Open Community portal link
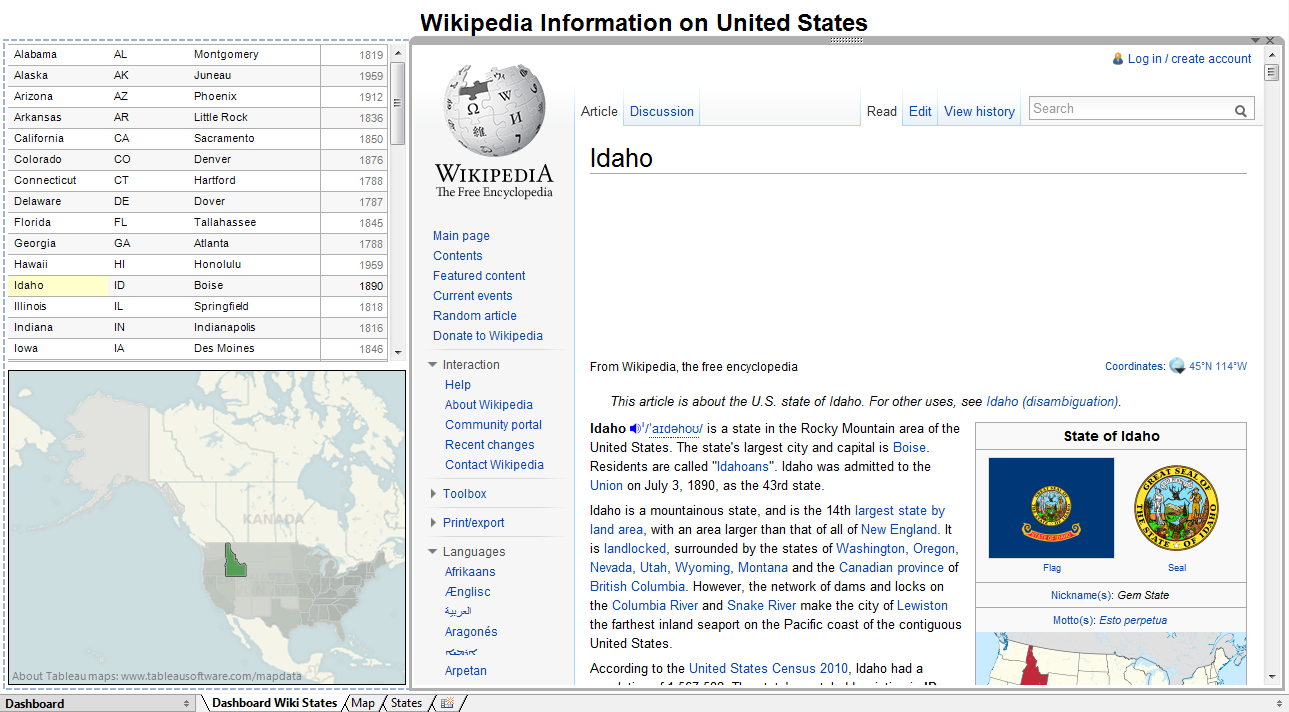The image size is (1289, 712). tap(494, 425)
